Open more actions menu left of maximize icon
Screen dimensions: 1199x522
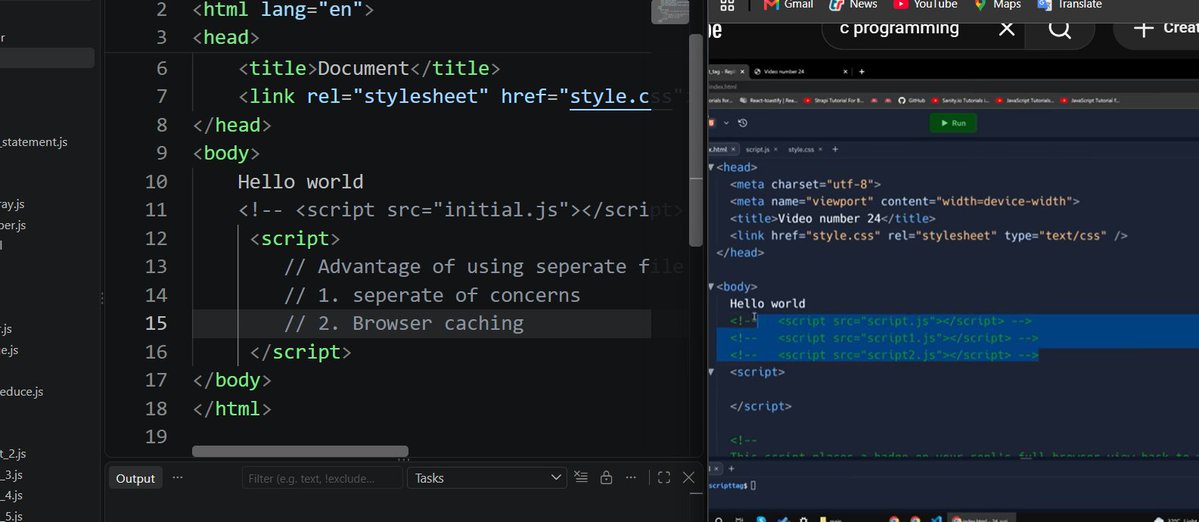[631, 478]
